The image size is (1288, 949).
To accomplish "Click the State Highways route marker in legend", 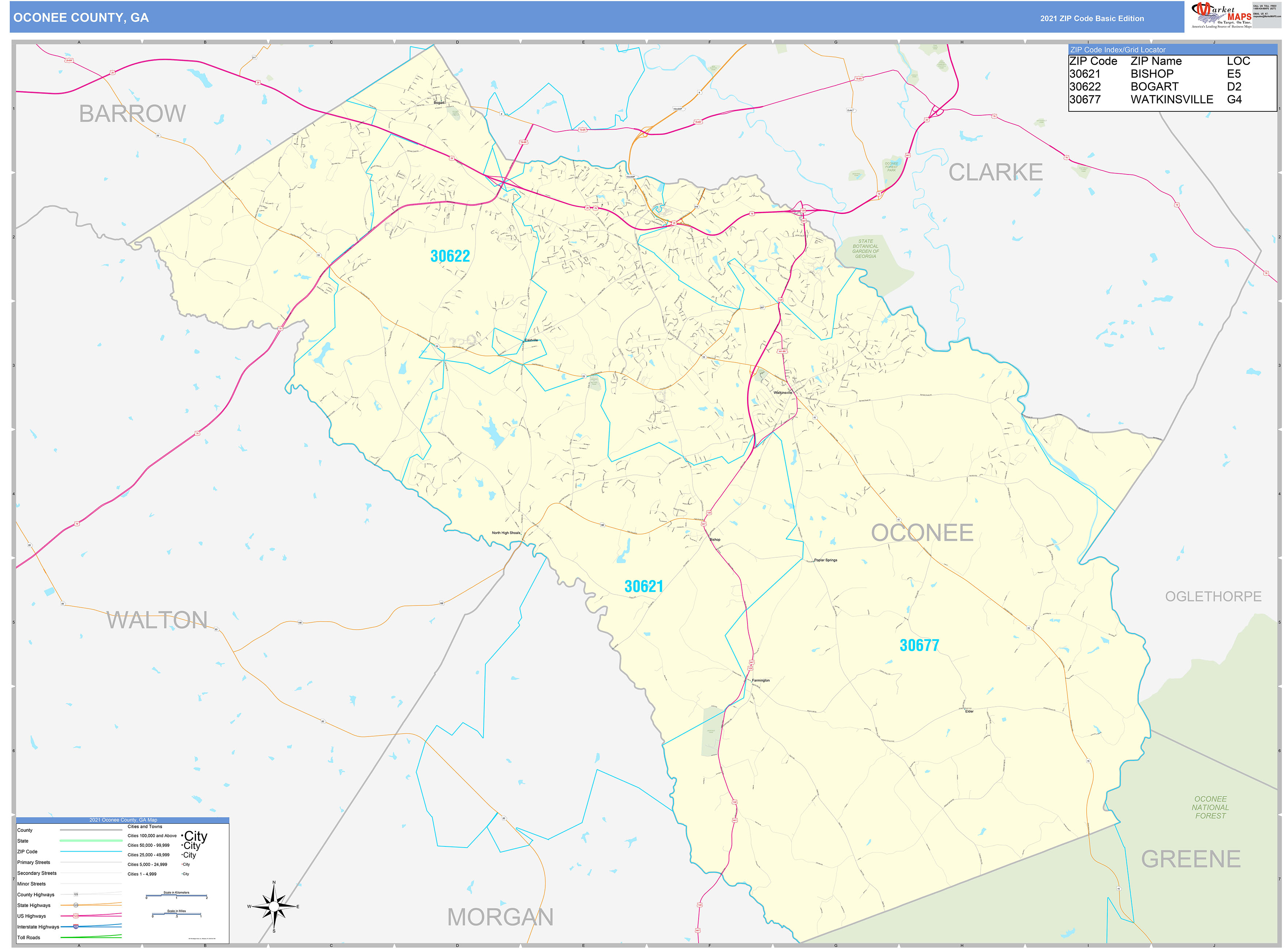I will pos(76,905).
